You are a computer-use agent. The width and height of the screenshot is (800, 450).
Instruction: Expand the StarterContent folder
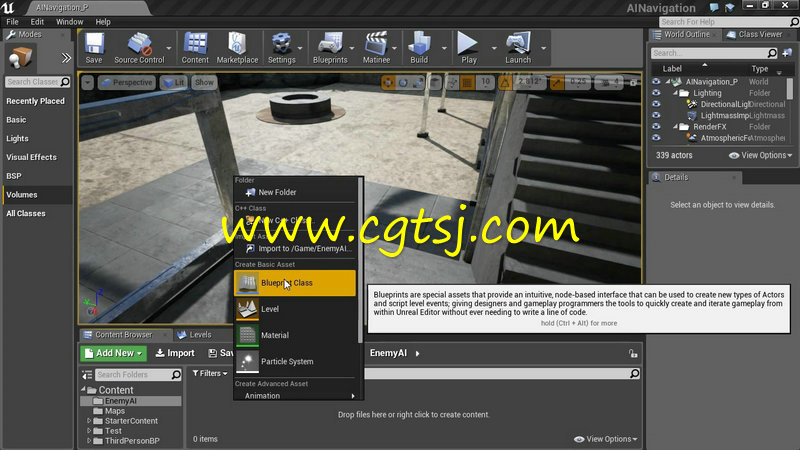pos(89,421)
